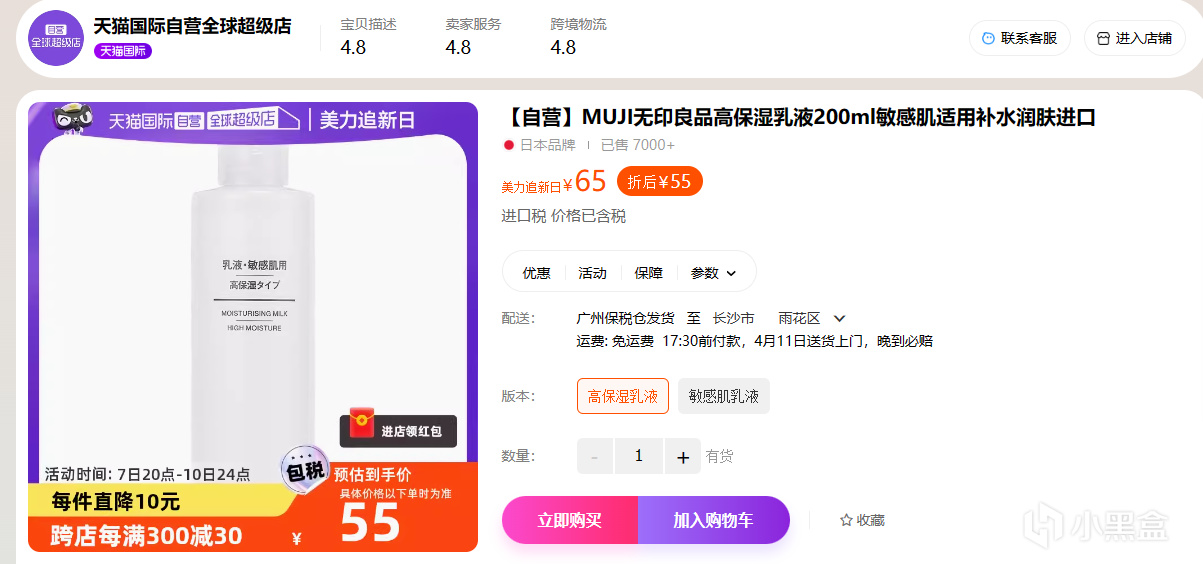The image size is (1203, 564).
Task: Contact customer service via 联系客服
Action: (1019, 38)
